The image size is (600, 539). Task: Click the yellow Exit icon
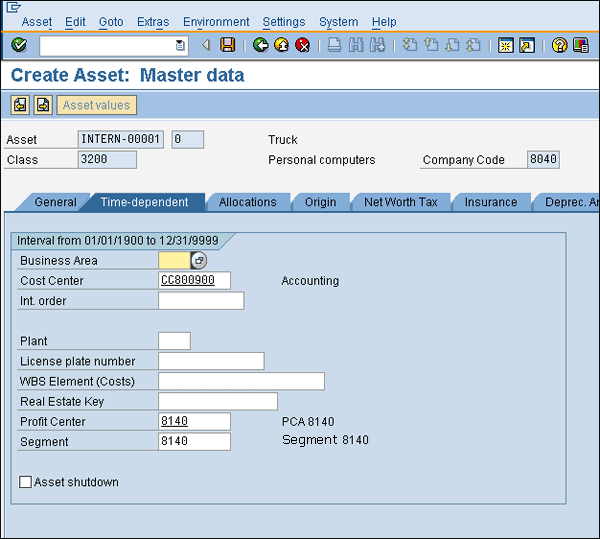[x=281, y=45]
